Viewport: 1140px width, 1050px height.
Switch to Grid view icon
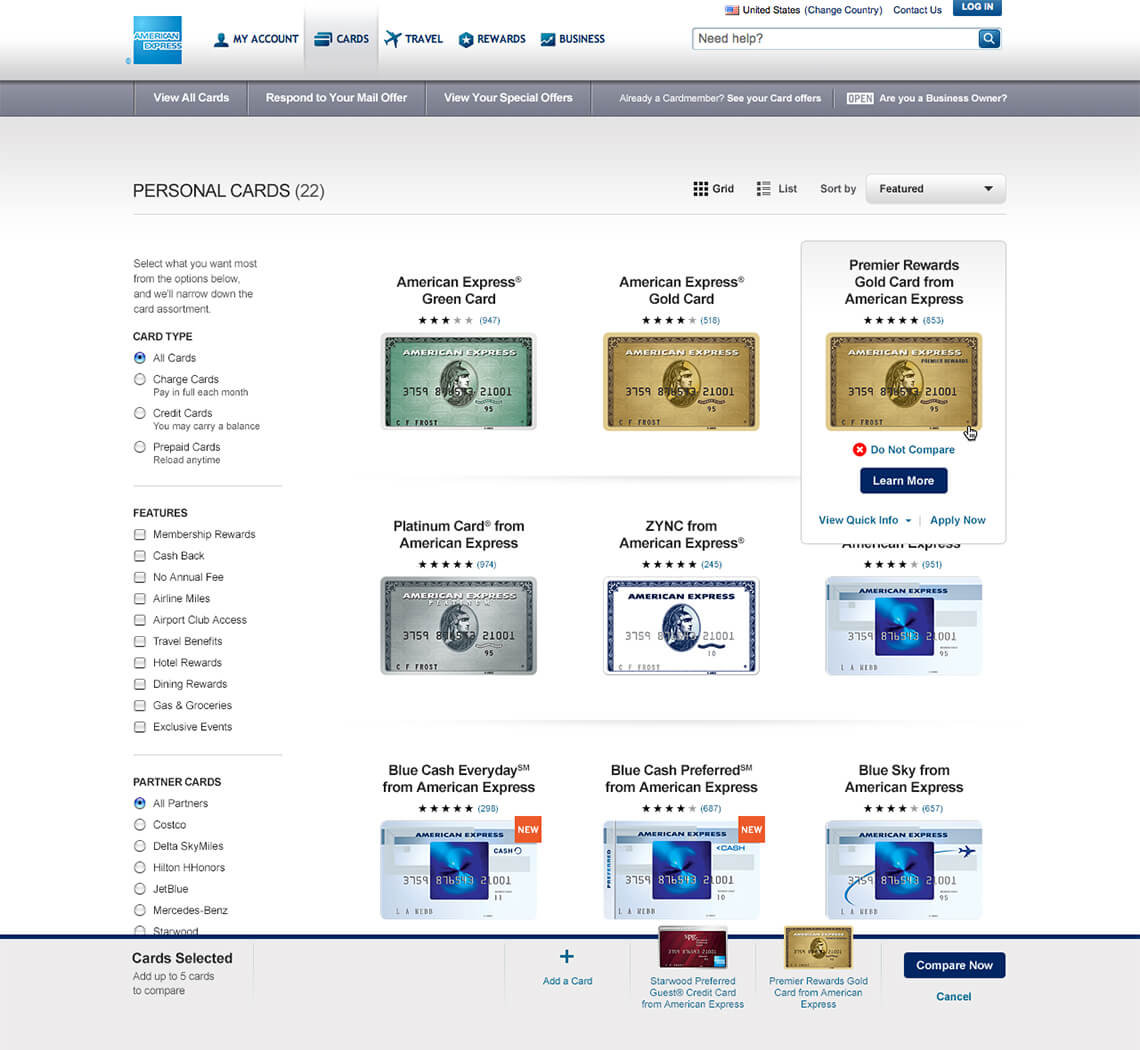[700, 189]
